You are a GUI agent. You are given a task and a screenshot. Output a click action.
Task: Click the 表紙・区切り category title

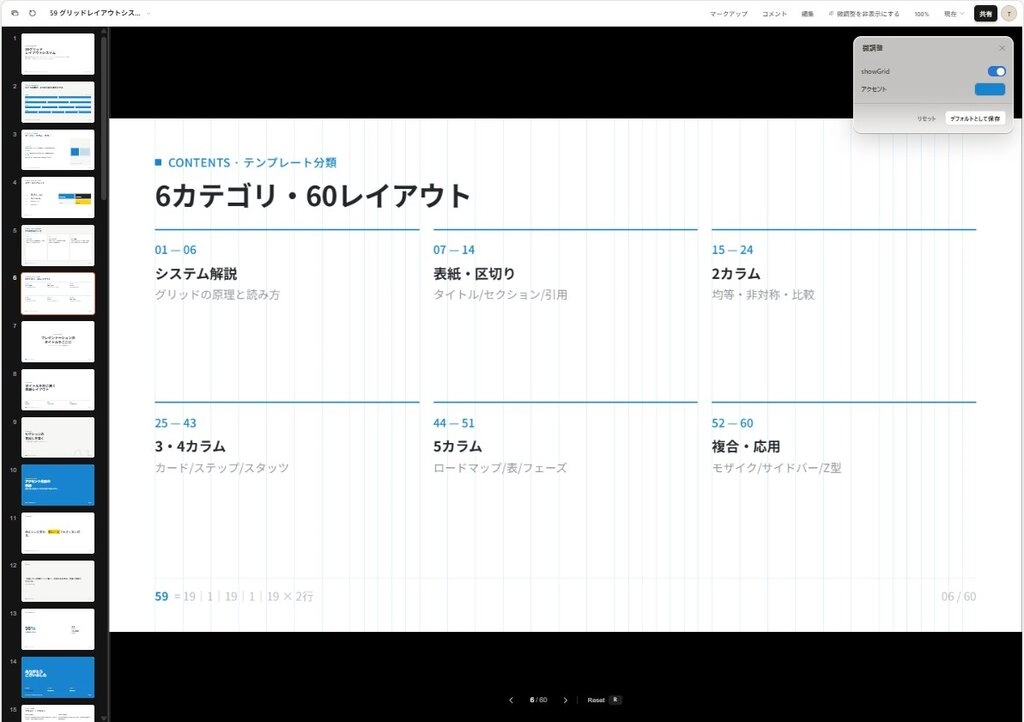coord(474,274)
